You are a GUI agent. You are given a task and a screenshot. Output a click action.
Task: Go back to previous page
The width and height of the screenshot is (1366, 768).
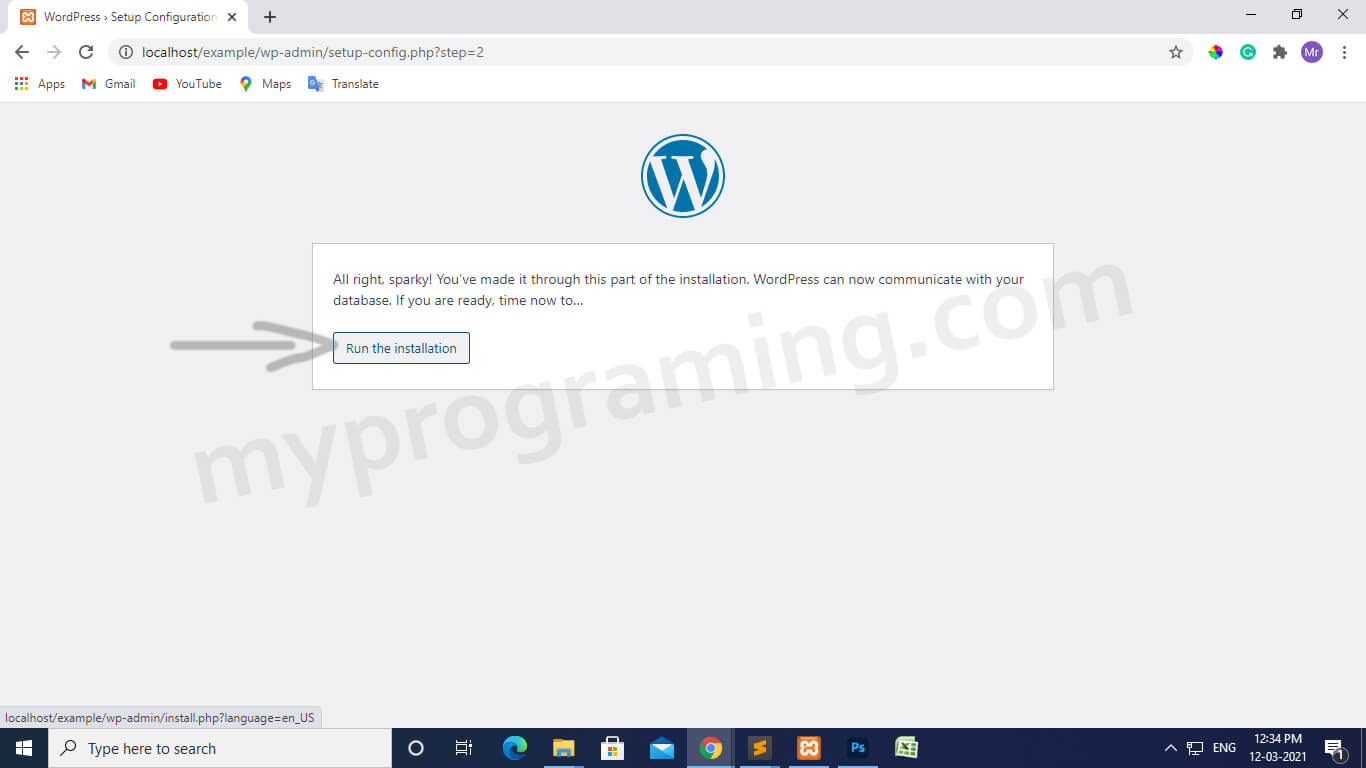click(22, 52)
